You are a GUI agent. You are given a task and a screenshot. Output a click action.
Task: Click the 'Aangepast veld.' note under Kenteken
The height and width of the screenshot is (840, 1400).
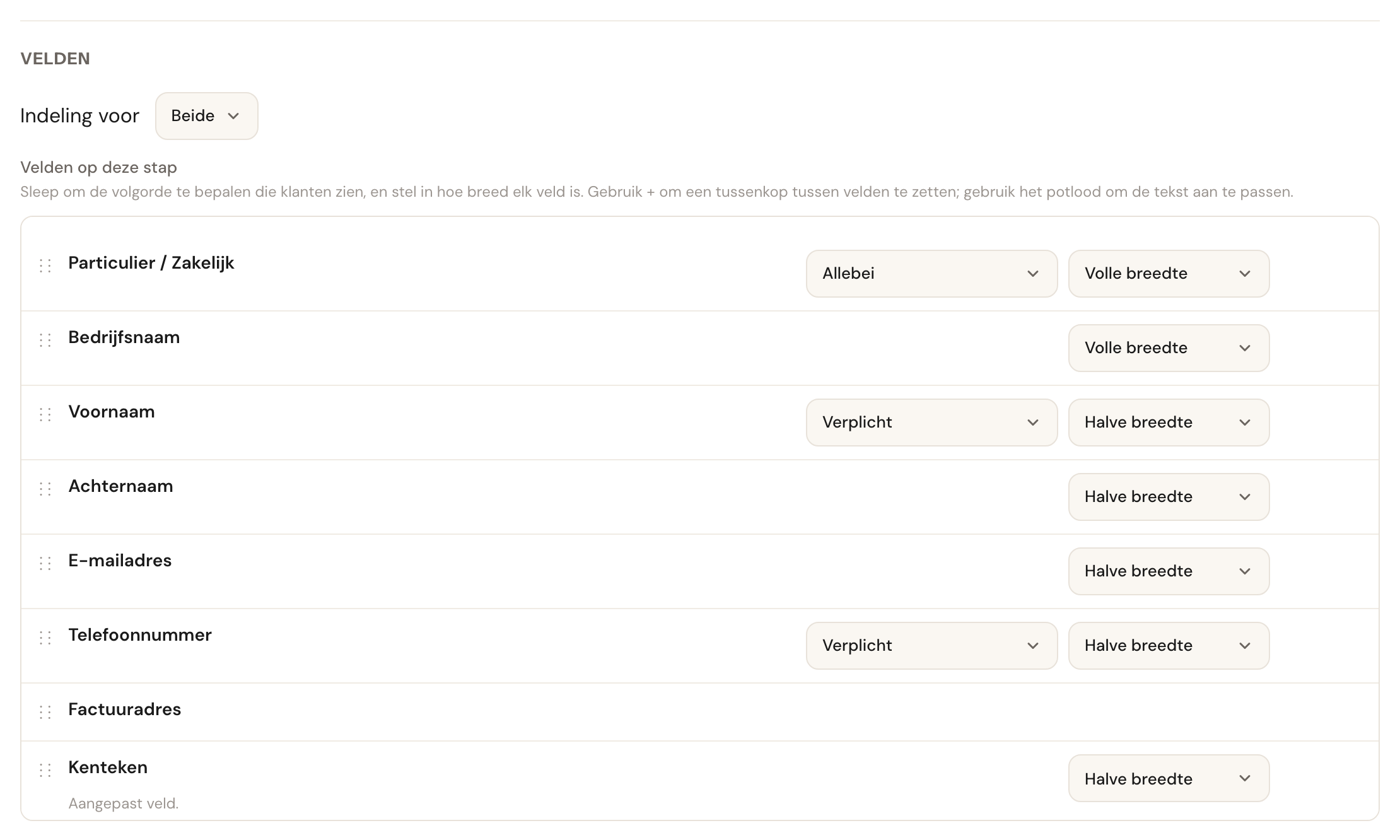[x=124, y=803]
